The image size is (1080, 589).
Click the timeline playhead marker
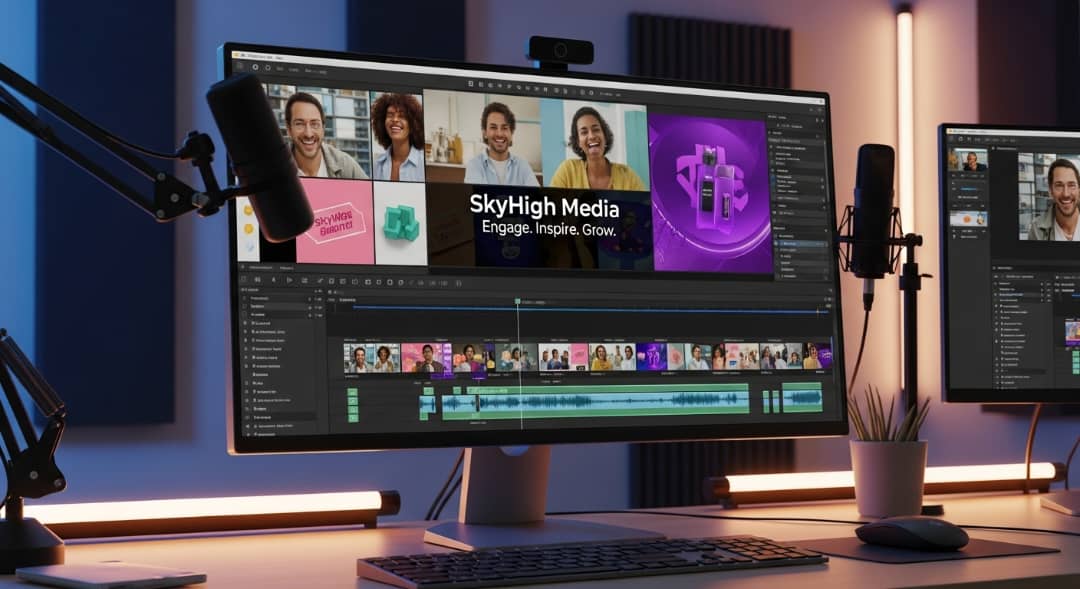(518, 301)
